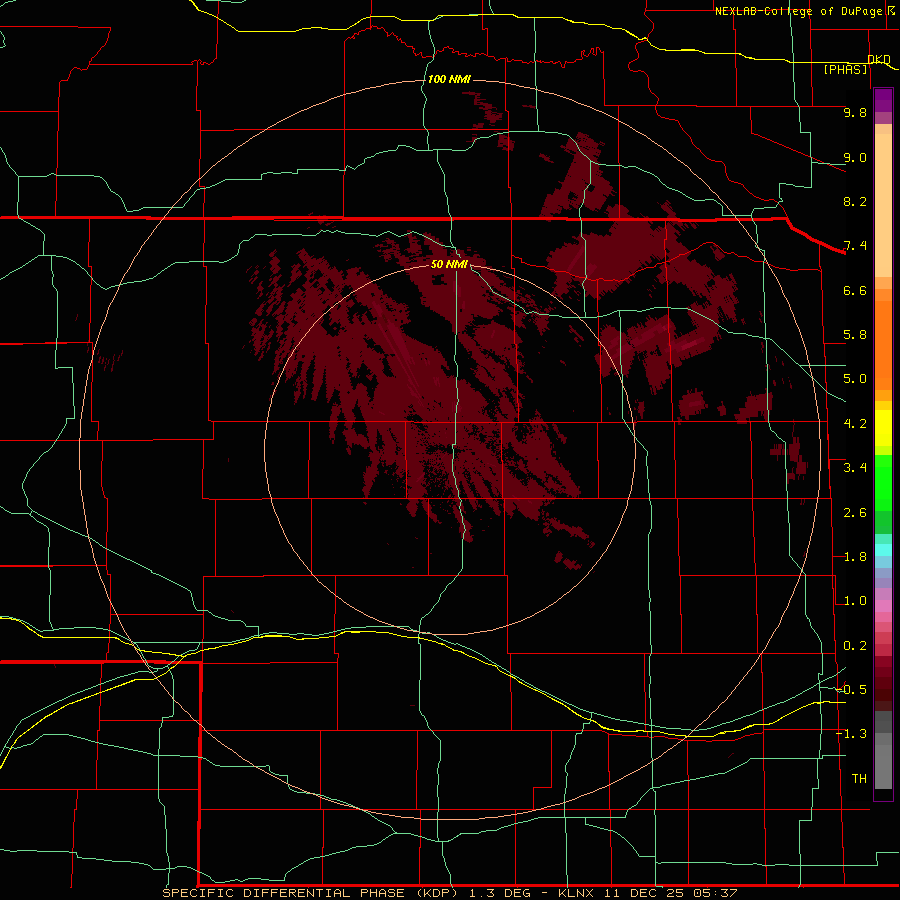900x900 pixels.
Task: Click the 3.4 color scale value
Action: [x=855, y=468]
